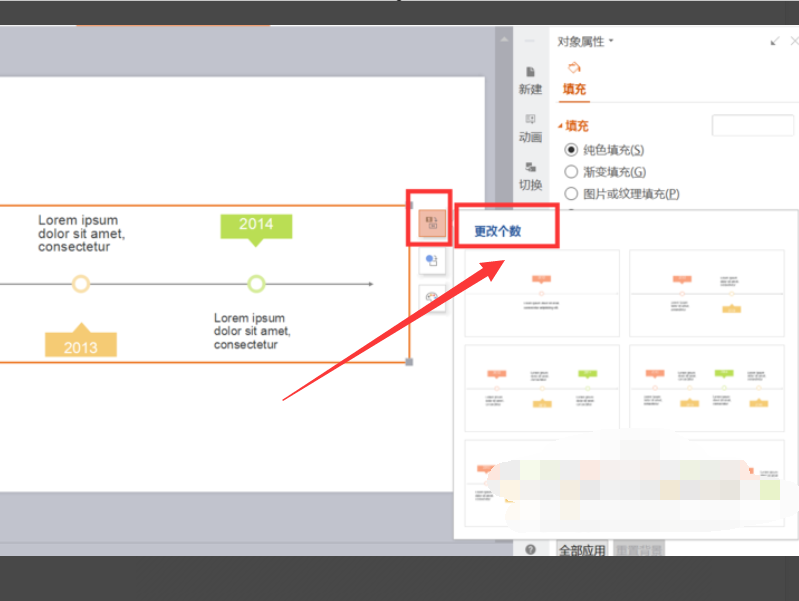Click the 全部应用 button
The width and height of the screenshot is (799, 601).
582,550
